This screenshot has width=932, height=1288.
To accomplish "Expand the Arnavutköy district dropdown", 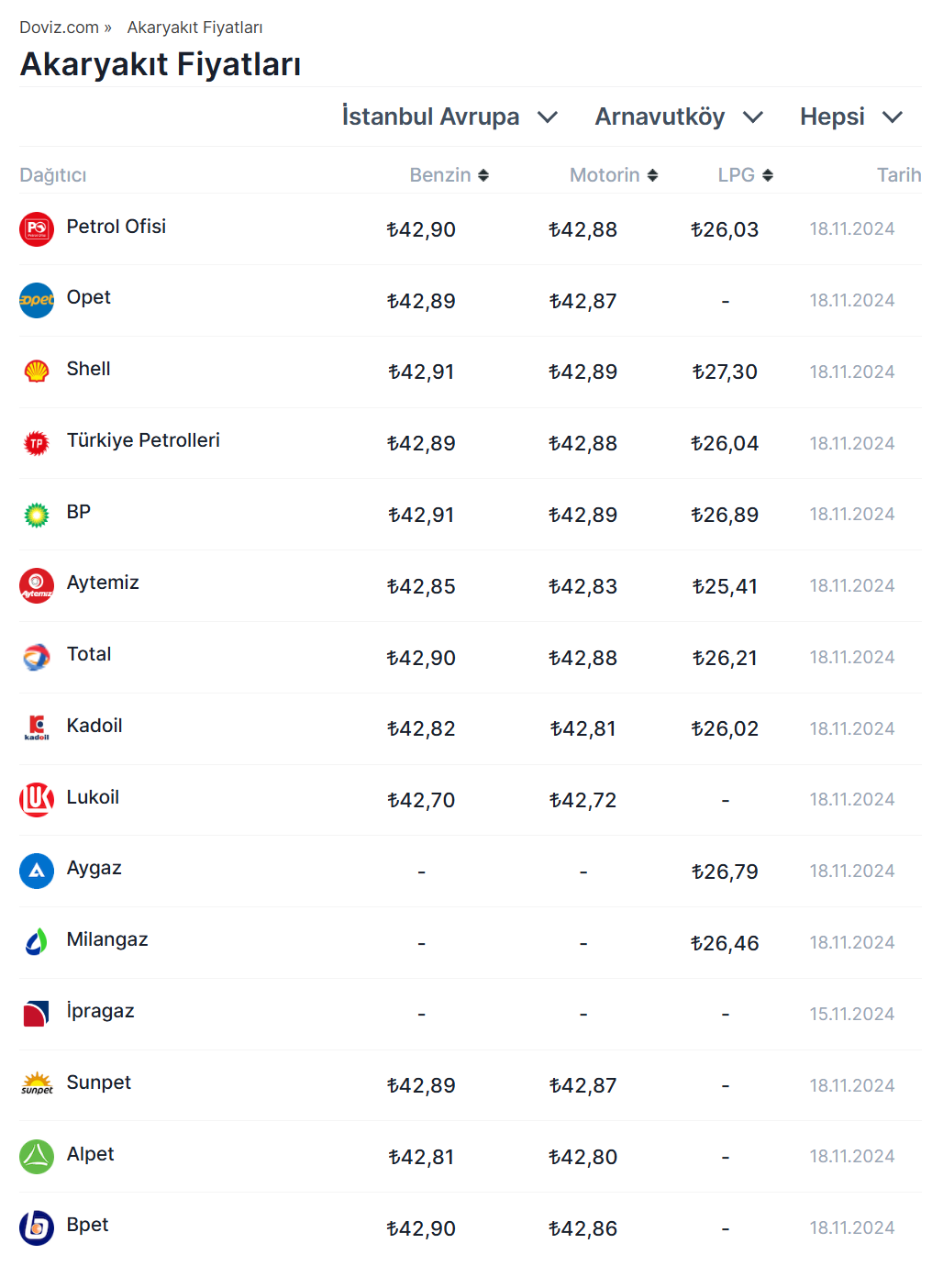I will tap(679, 117).
